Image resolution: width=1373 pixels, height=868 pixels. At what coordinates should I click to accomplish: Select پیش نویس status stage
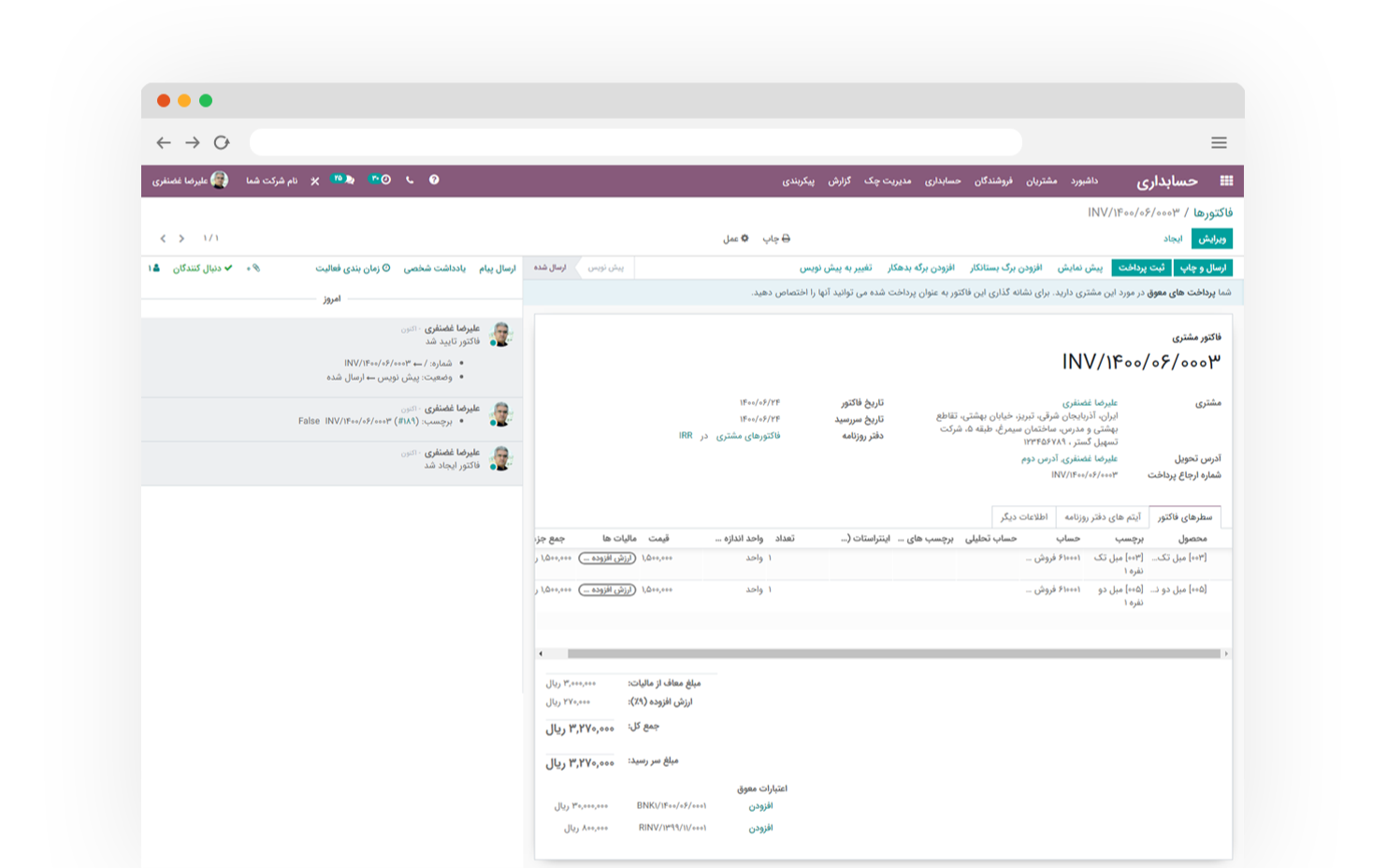click(x=606, y=268)
